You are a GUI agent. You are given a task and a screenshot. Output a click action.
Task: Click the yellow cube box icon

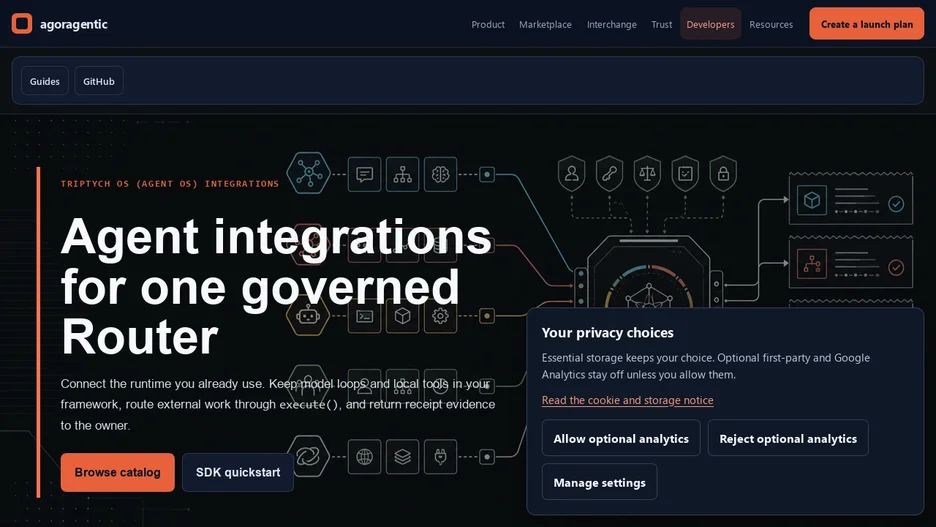[x=402, y=316]
